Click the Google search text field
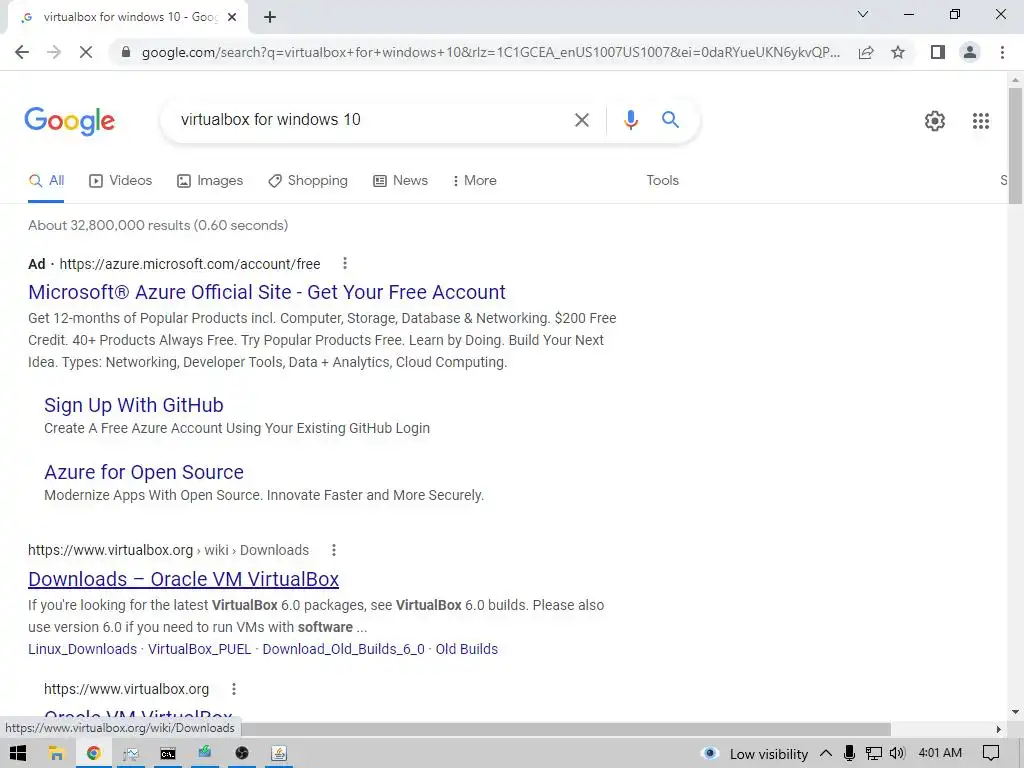 coord(366,120)
